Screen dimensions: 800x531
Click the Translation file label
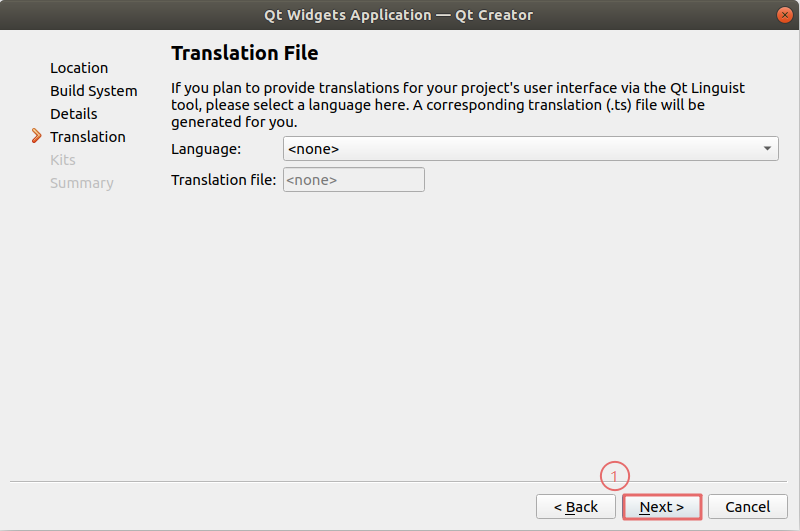(223, 180)
